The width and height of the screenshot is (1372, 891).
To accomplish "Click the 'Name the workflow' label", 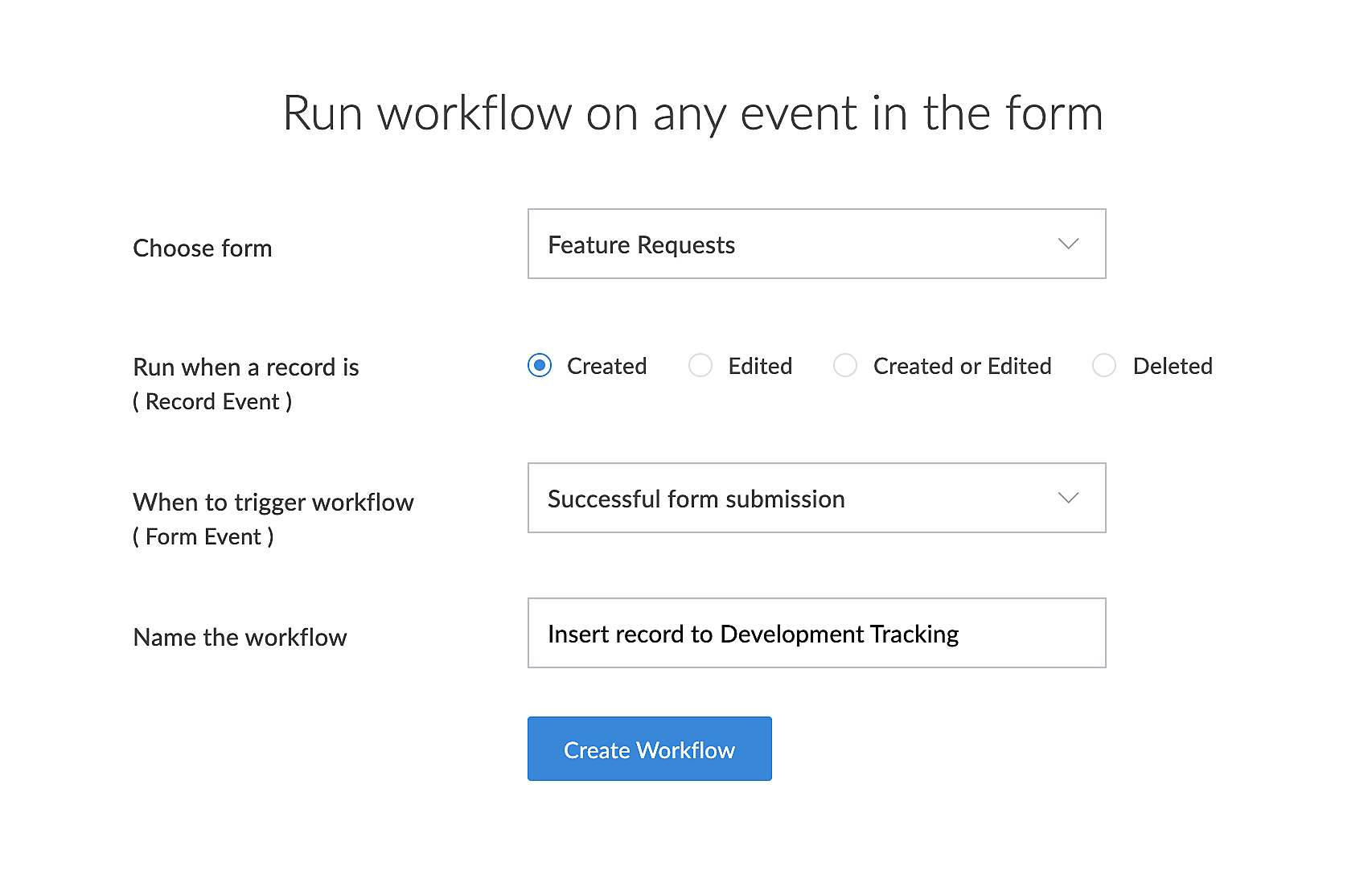I will tap(240, 638).
